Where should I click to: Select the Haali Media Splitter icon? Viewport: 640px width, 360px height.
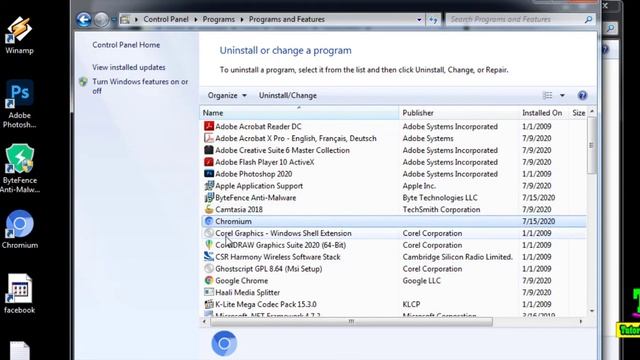click(x=209, y=292)
